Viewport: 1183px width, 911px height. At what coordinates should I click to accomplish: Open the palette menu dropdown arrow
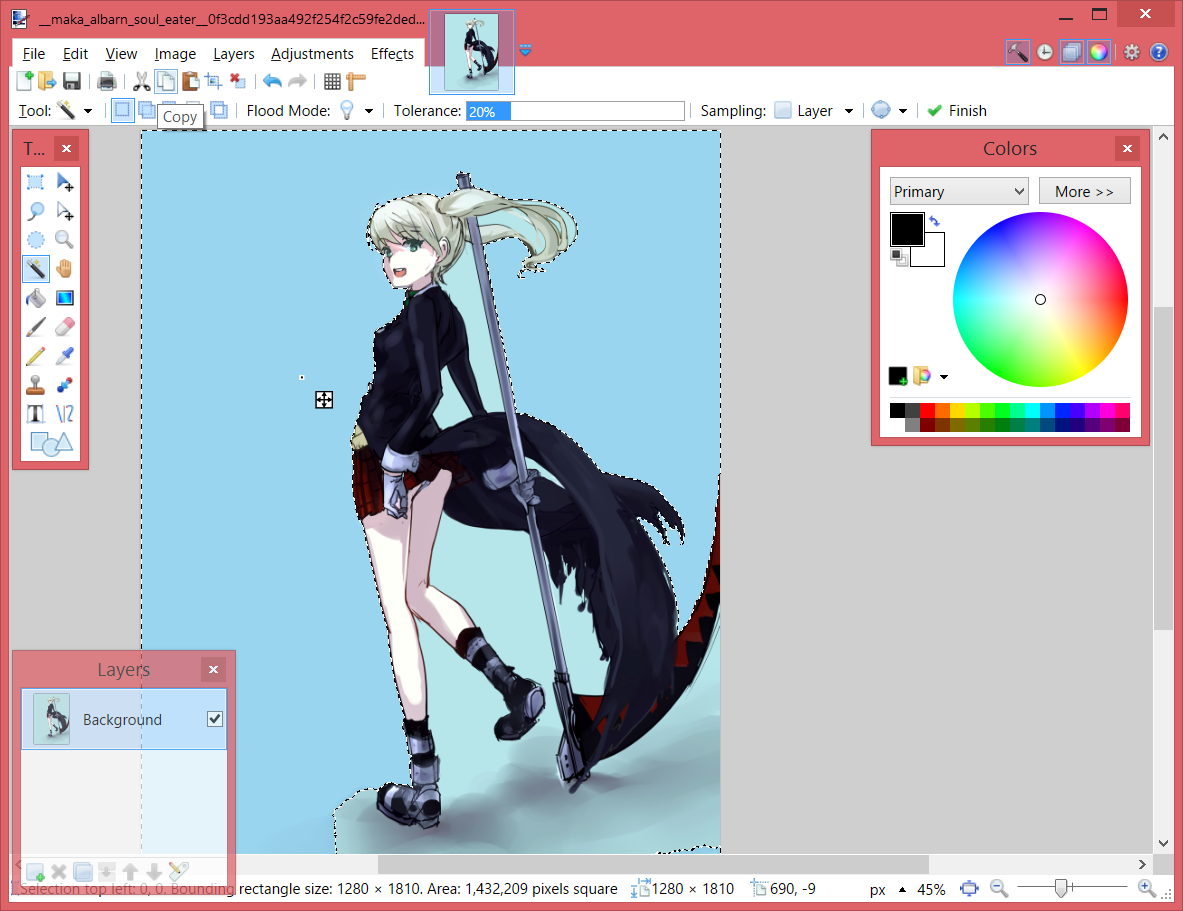(x=943, y=376)
